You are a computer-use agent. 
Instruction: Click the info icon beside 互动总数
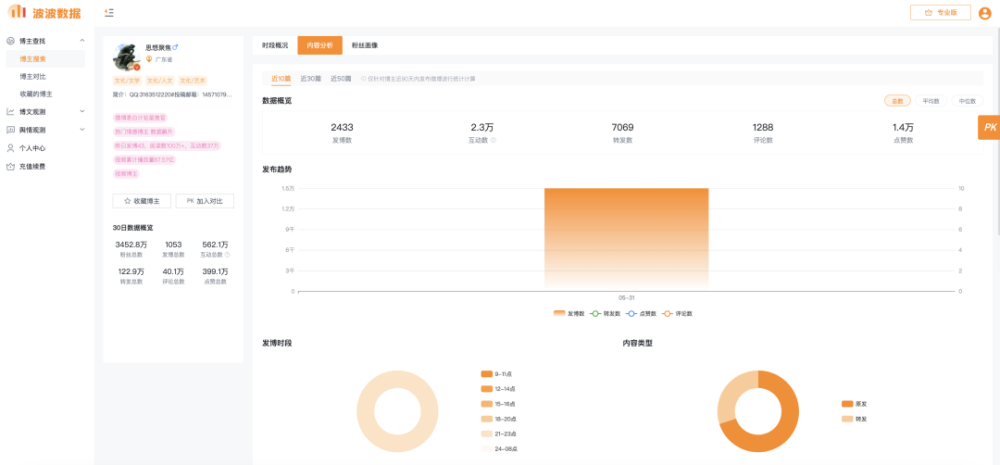[228, 255]
